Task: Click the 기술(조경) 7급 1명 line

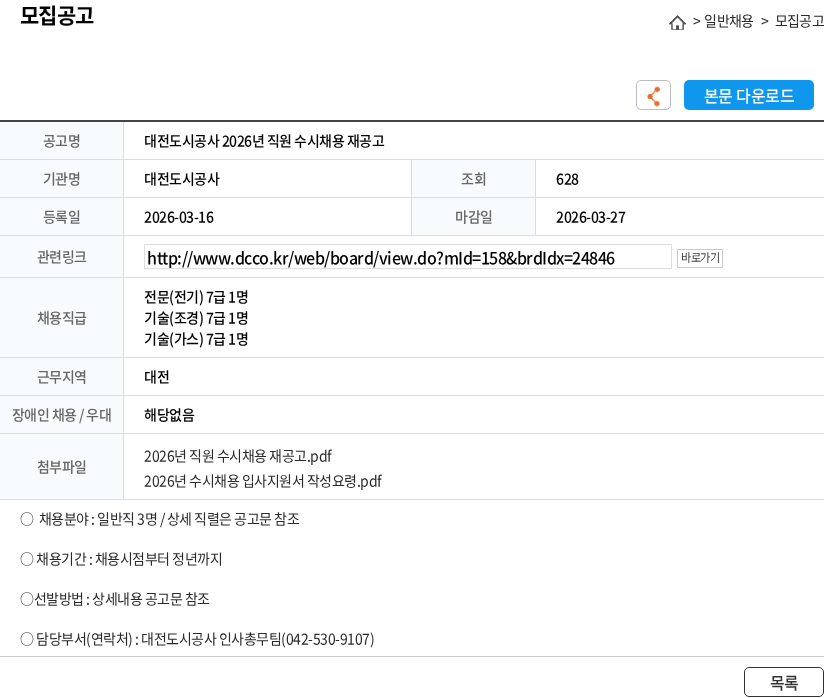Action: 196,318
